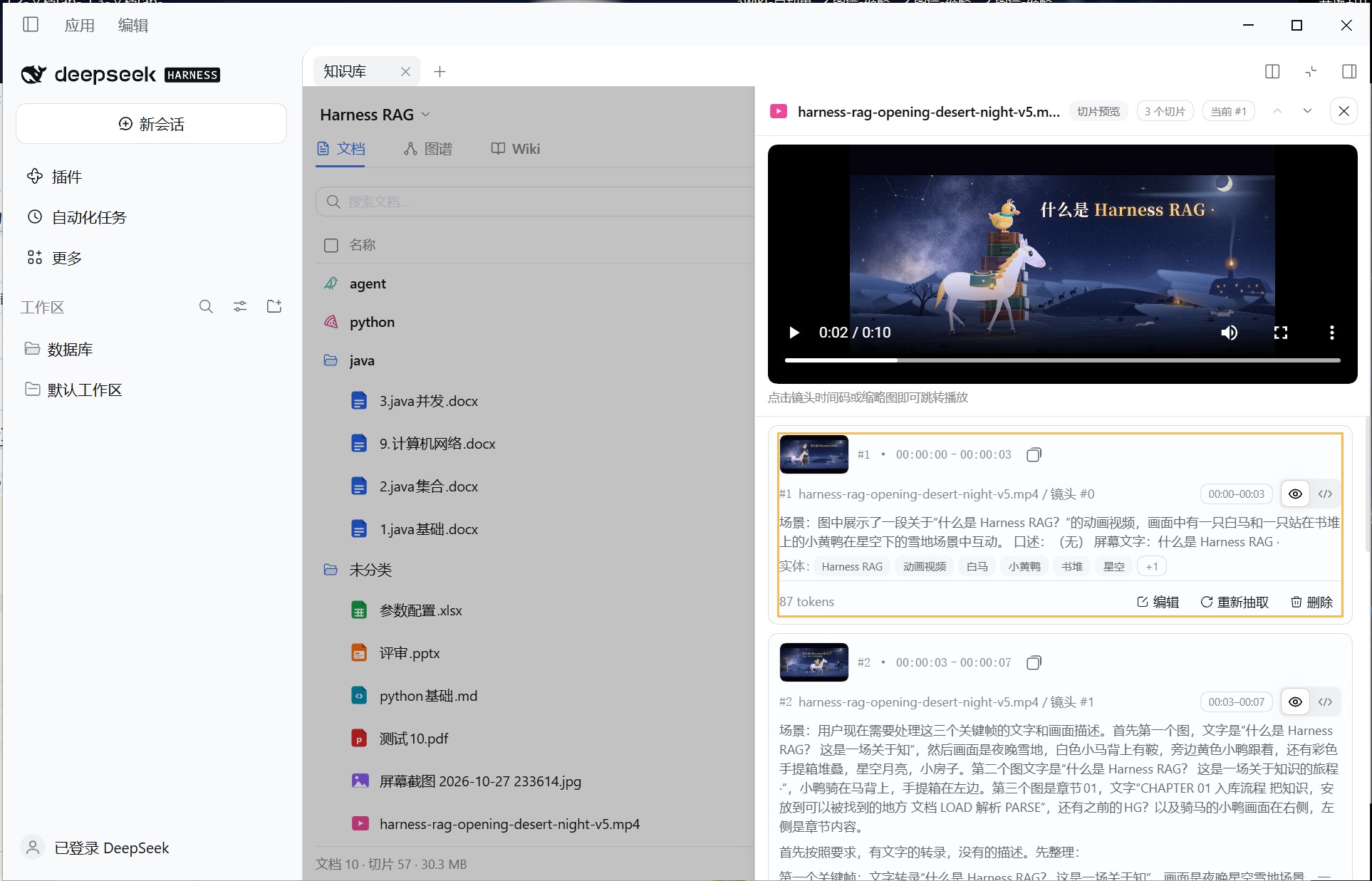Toggle the right sidebar panel icon
1372x881 pixels.
point(1349,71)
